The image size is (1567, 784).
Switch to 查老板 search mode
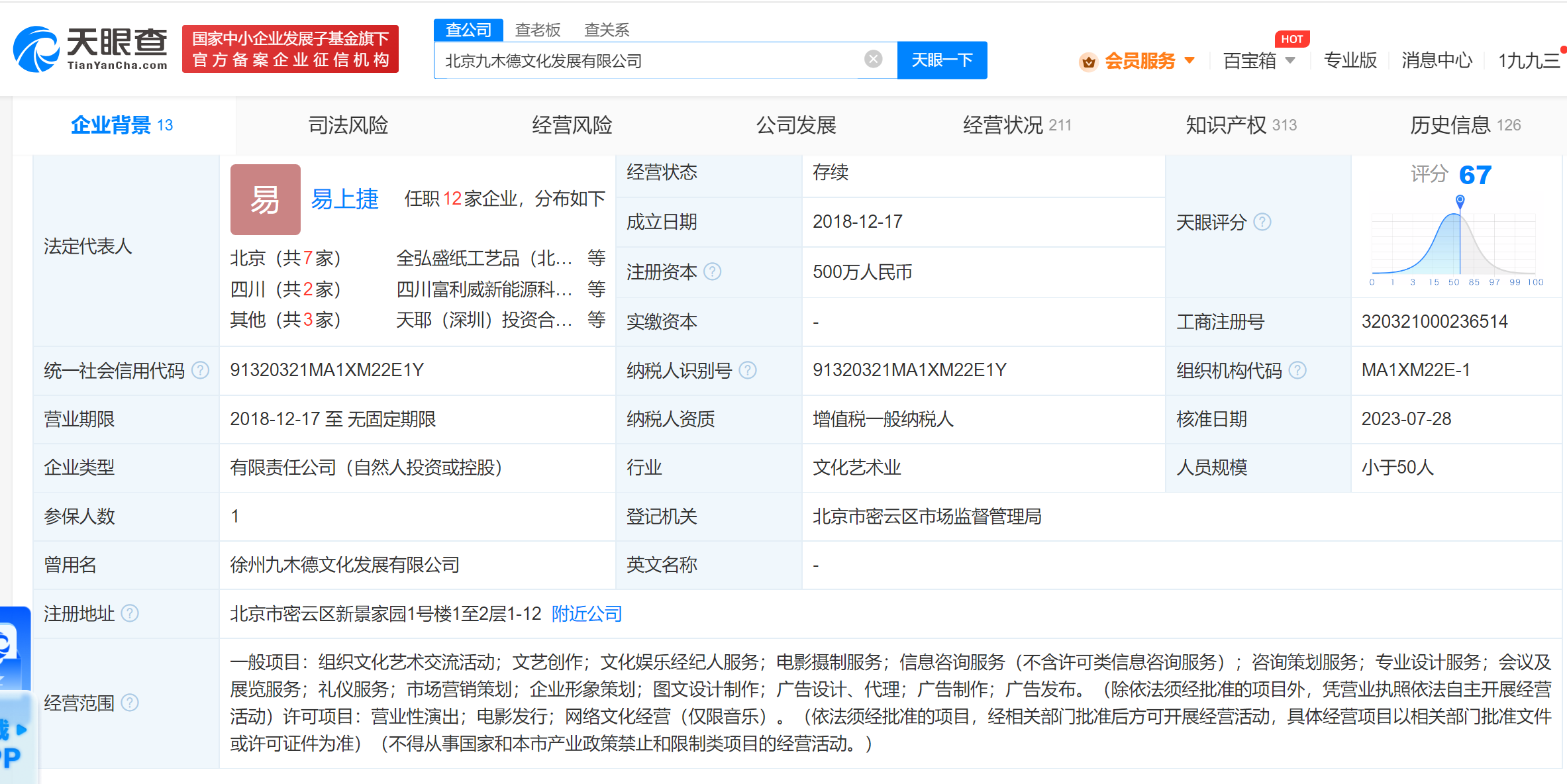coord(537,30)
